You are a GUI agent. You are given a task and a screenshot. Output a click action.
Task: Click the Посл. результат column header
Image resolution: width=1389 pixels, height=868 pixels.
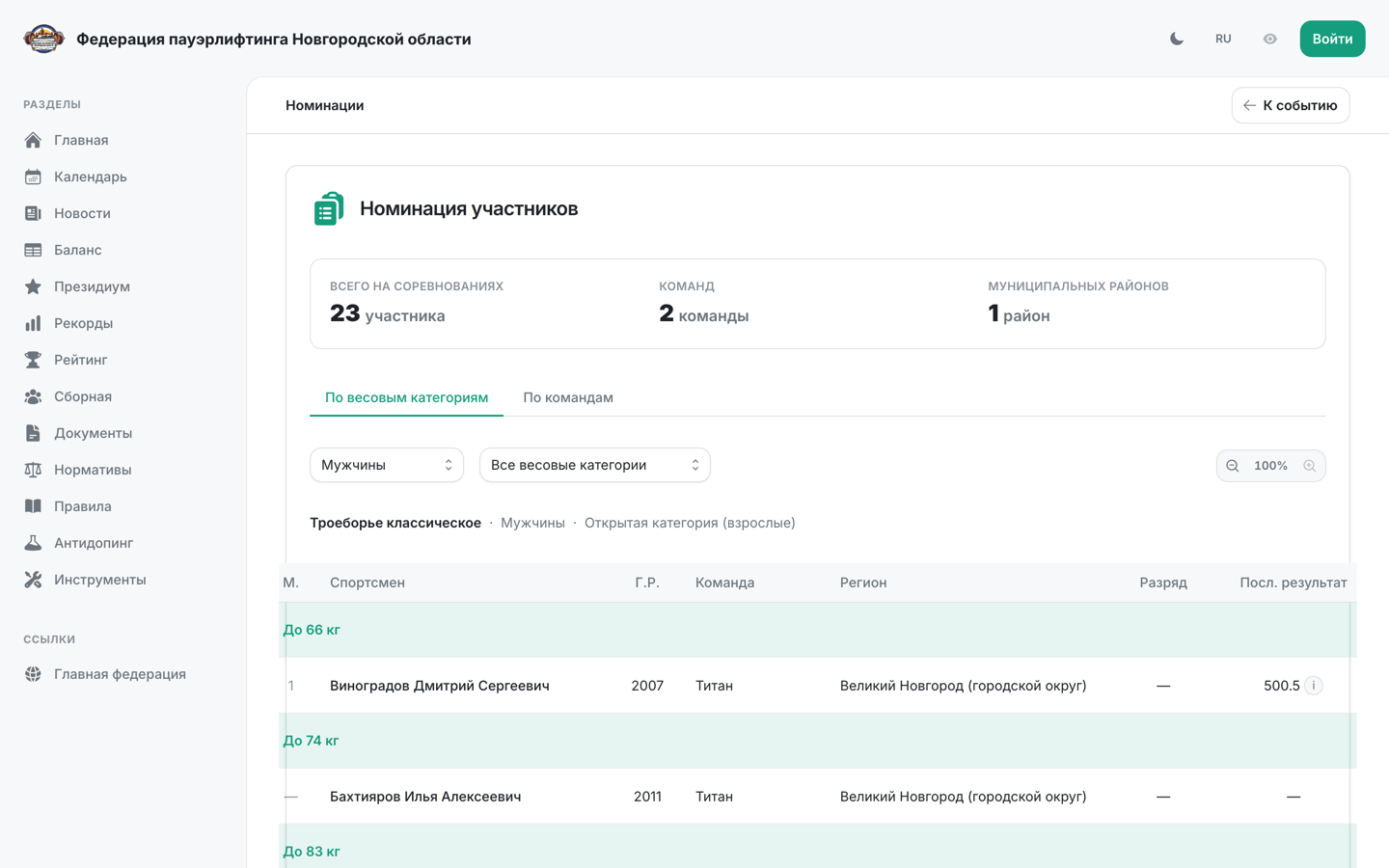point(1294,583)
